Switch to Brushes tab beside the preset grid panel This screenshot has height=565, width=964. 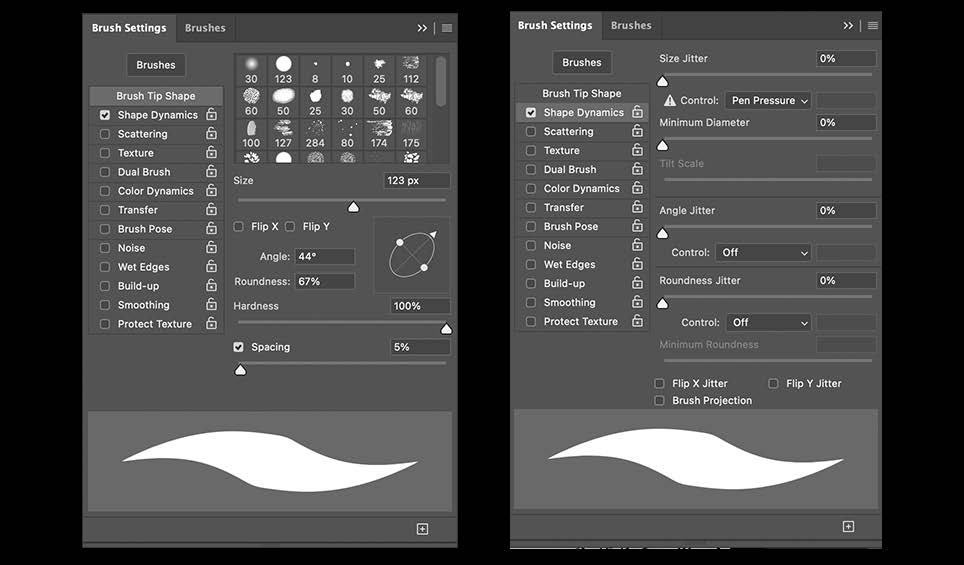coord(205,28)
